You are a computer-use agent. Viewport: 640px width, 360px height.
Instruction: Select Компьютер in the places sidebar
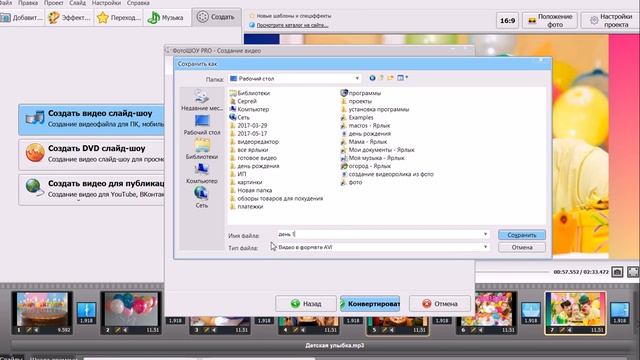202,173
